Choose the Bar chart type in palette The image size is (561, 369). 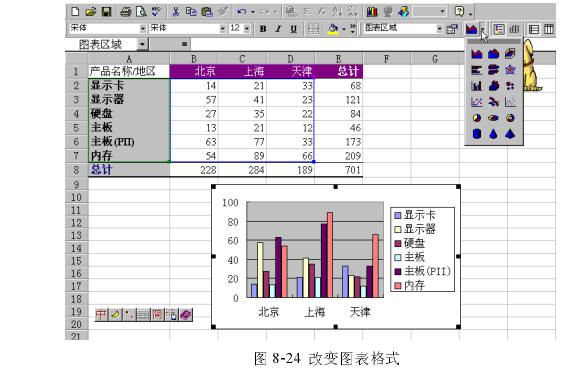[477, 70]
